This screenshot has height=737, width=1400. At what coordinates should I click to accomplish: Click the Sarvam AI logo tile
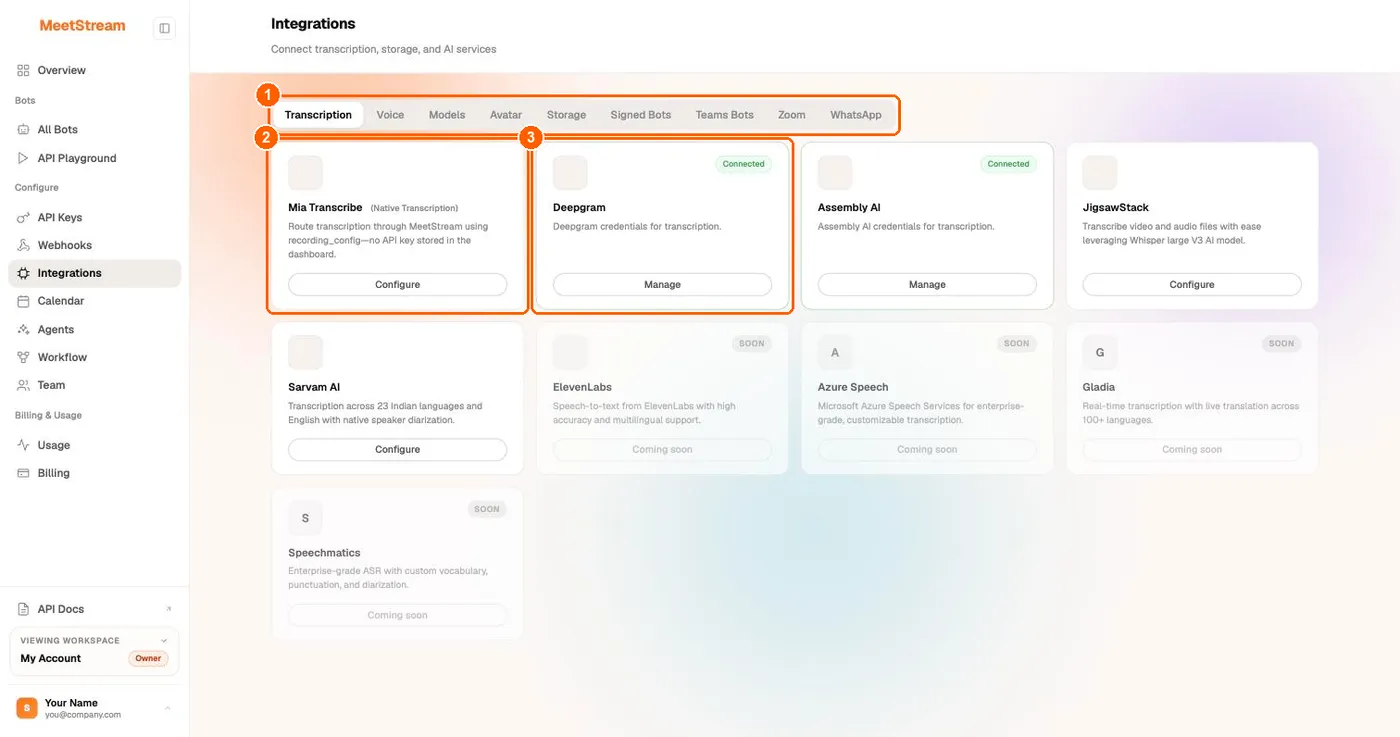pyautogui.click(x=305, y=352)
